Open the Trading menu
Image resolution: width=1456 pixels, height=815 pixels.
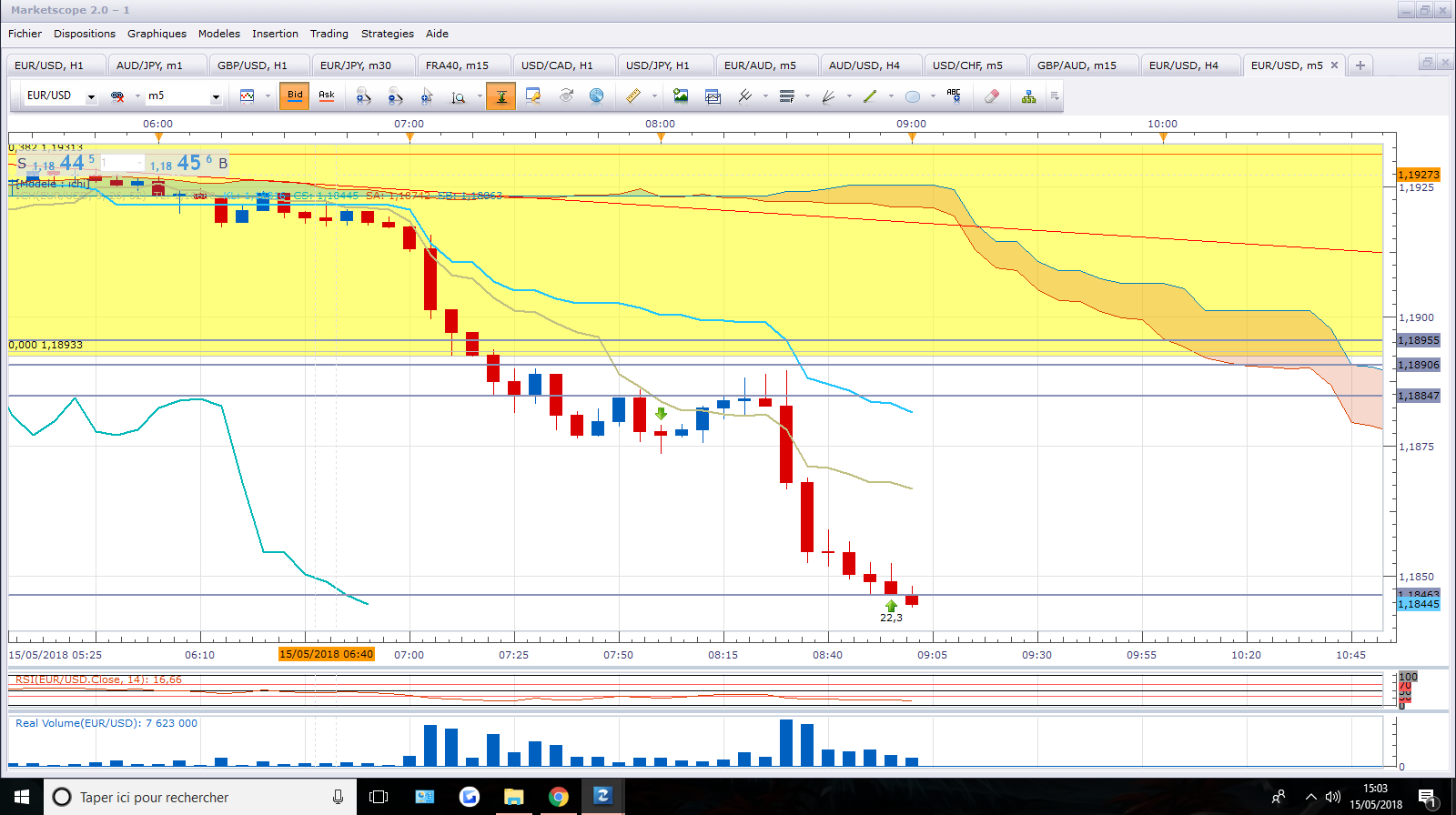pyautogui.click(x=329, y=34)
